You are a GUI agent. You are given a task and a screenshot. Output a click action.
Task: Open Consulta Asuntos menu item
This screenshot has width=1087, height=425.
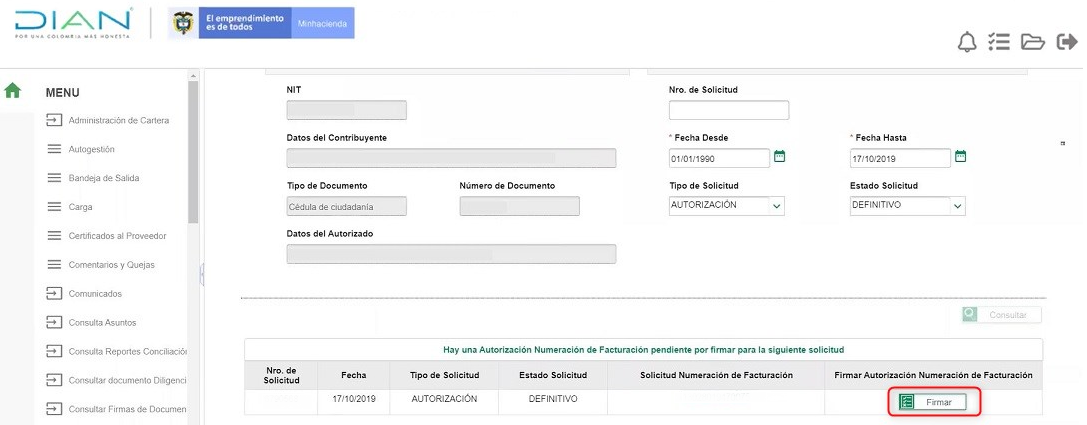tap(102, 323)
